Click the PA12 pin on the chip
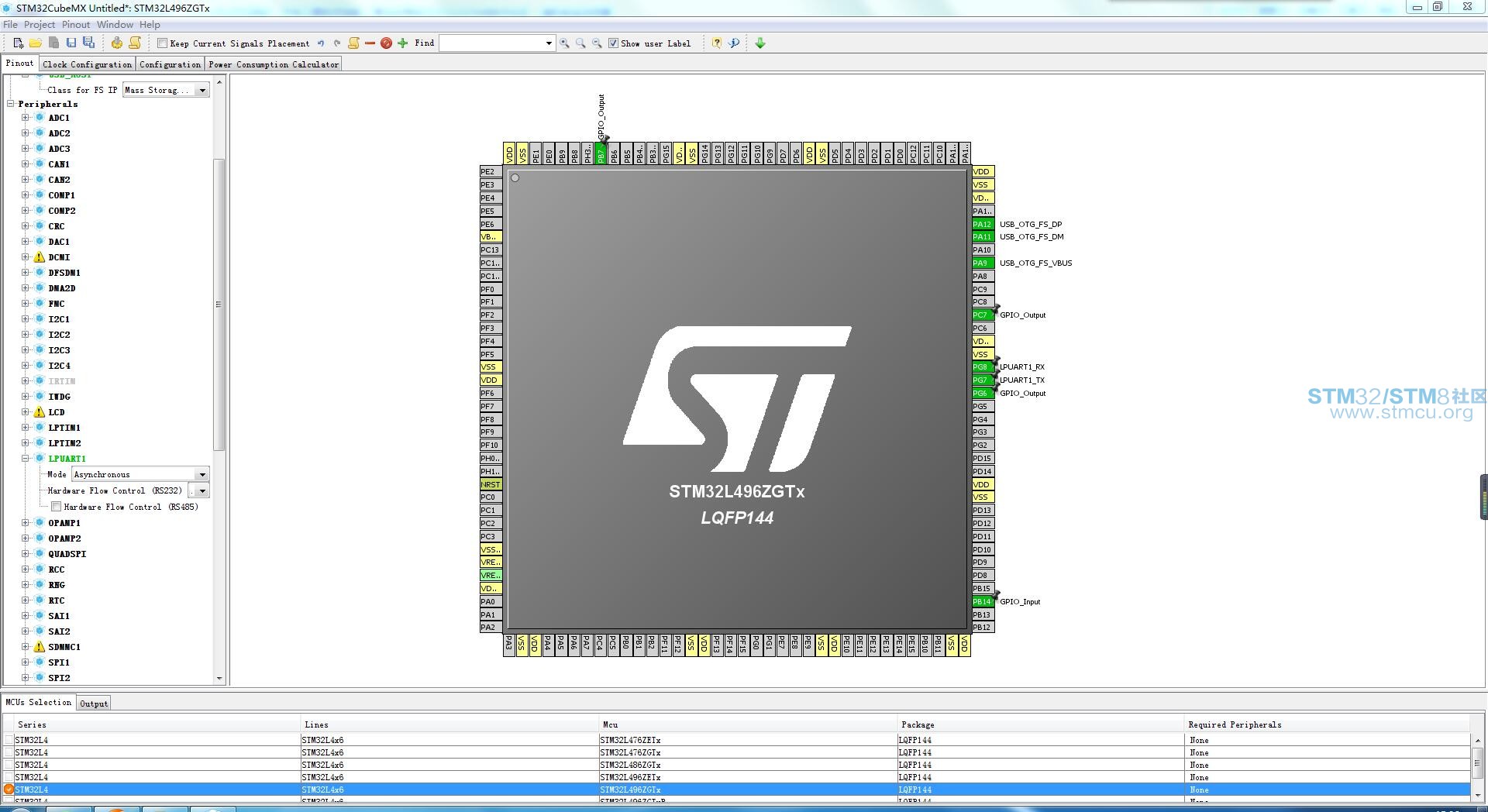The height and width of the screenshot is (812, 1488). click(982, 224)
